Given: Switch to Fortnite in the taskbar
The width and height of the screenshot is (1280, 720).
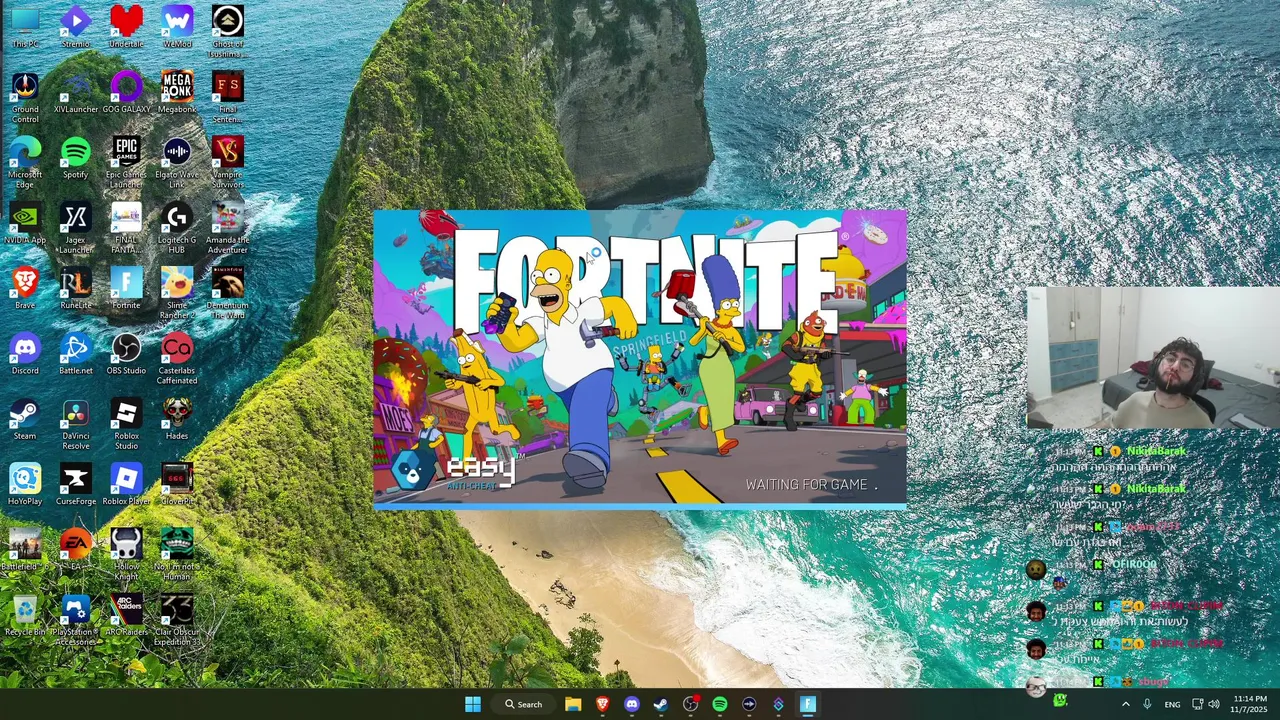Looking at the screenshot, I should (x=808, y=704).
